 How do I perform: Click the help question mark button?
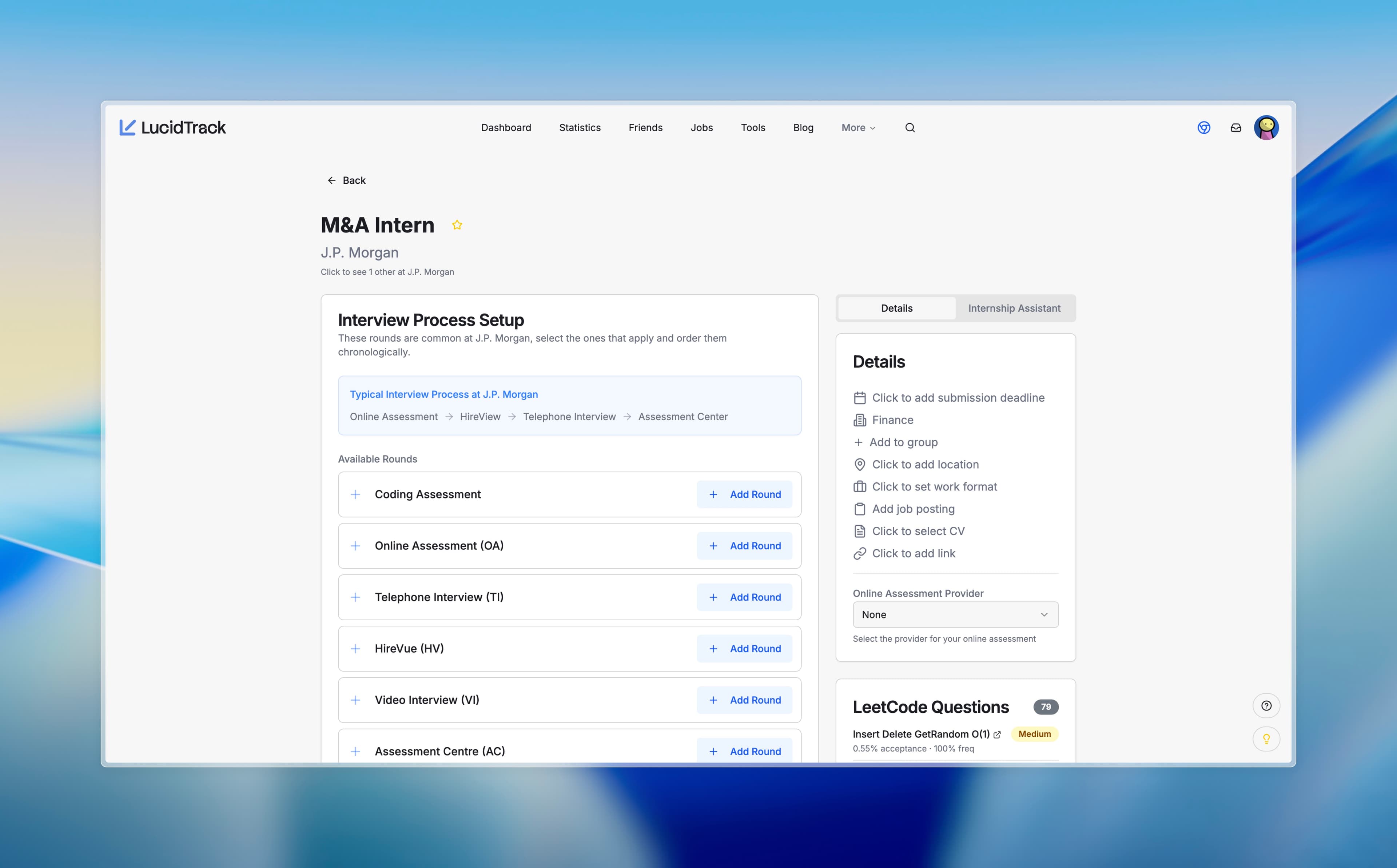pyautogui.click(x=1267, y=705)
